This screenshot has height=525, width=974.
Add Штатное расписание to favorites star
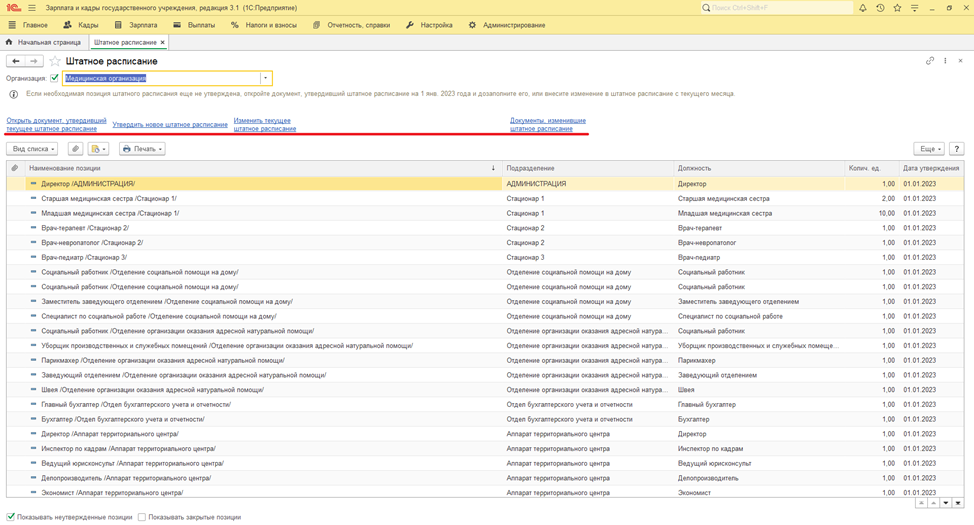point(55,61)
